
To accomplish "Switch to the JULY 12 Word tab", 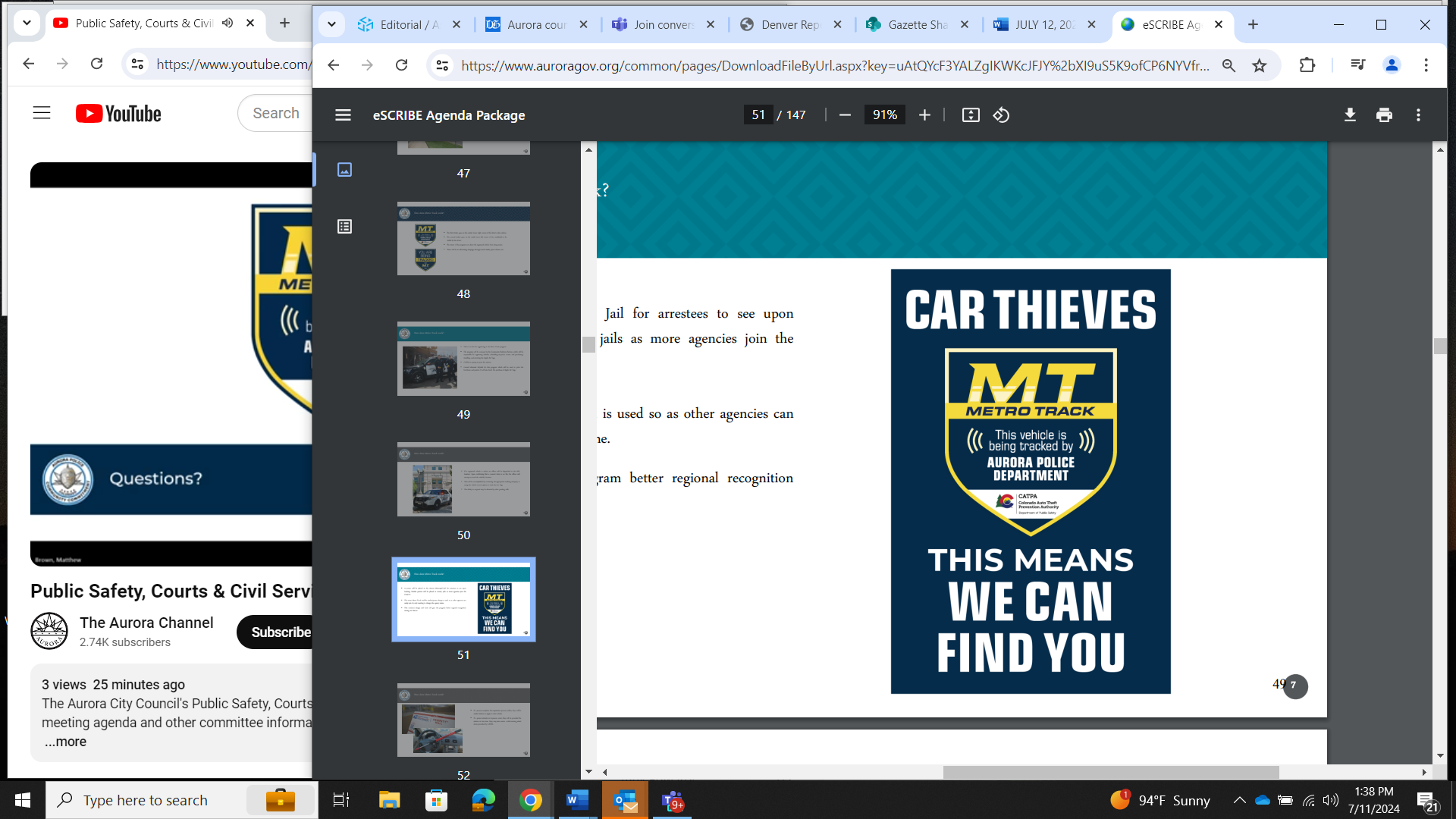I will pos(1045,24).
